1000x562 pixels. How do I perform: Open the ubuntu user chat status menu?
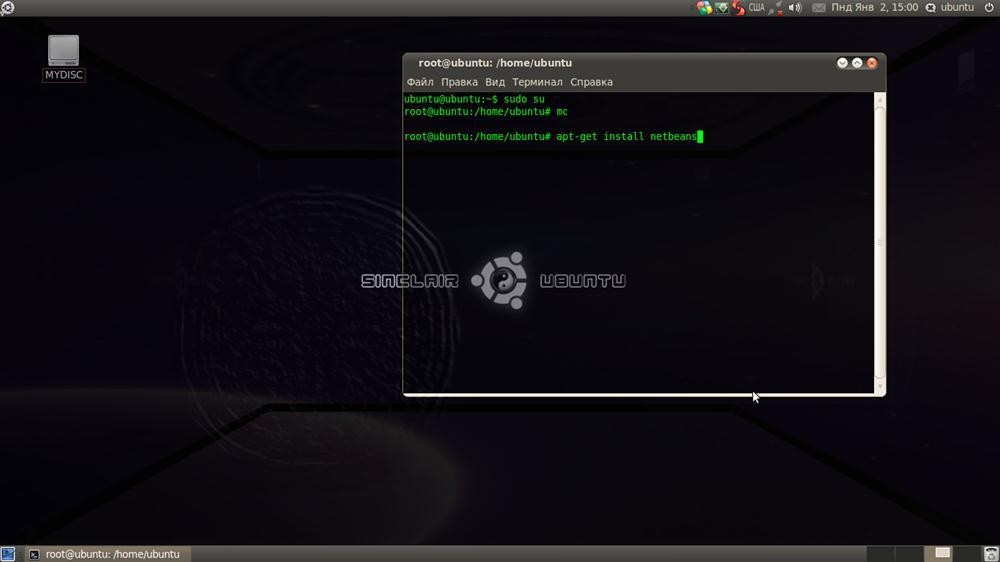point(950,8)
